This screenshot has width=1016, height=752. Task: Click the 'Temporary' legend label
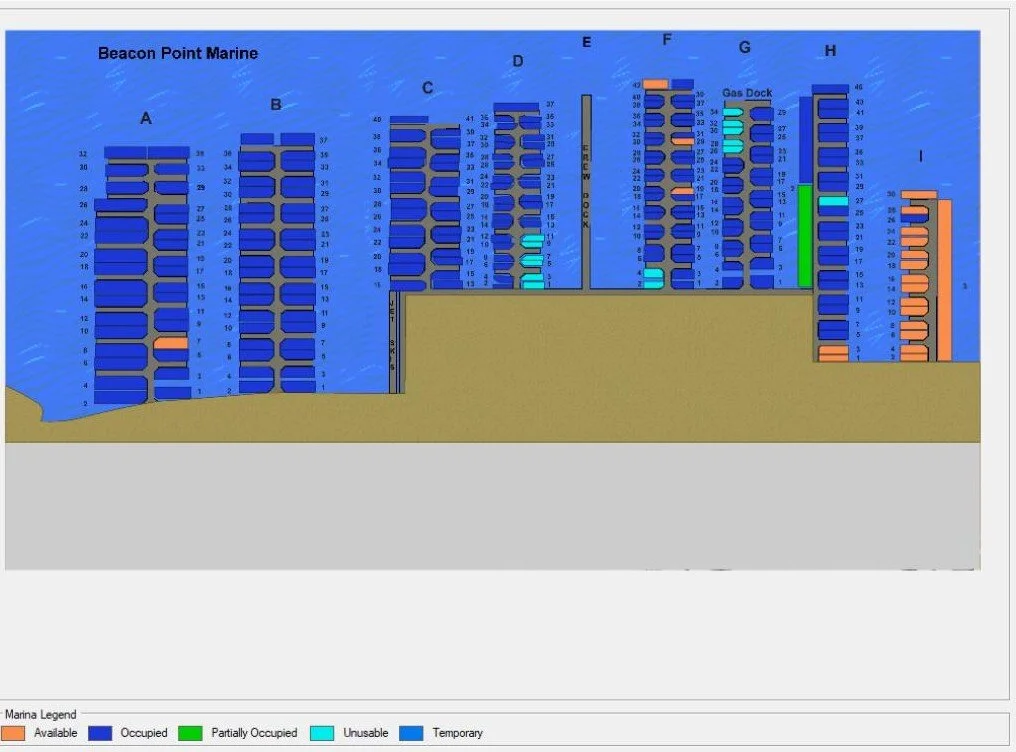457,733
